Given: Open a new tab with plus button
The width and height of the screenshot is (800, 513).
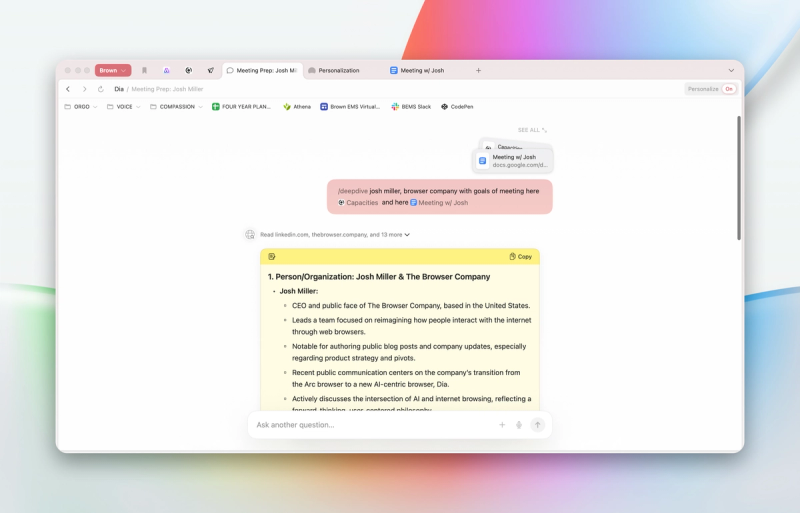Looking at the screenshot, I should click(479, 70).
